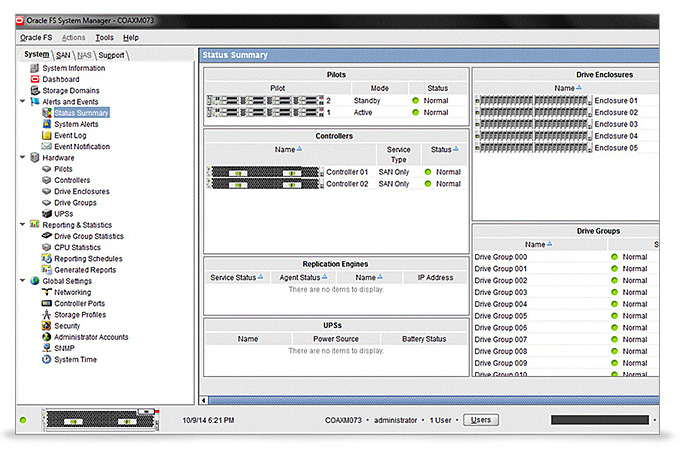Sort Drive Enclosures by Name arrow

[579, 88]
